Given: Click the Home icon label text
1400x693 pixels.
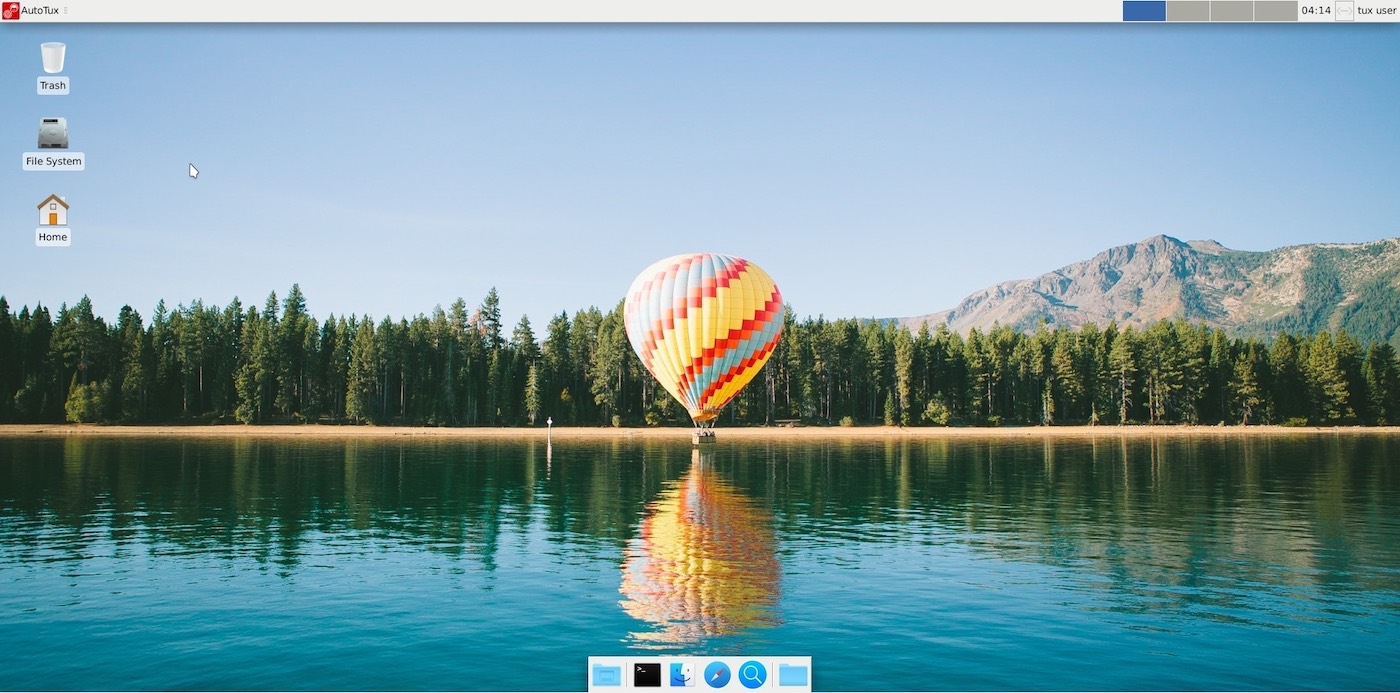Looking at the screenshot, I should pyautogui.click(x=53, y=237).
